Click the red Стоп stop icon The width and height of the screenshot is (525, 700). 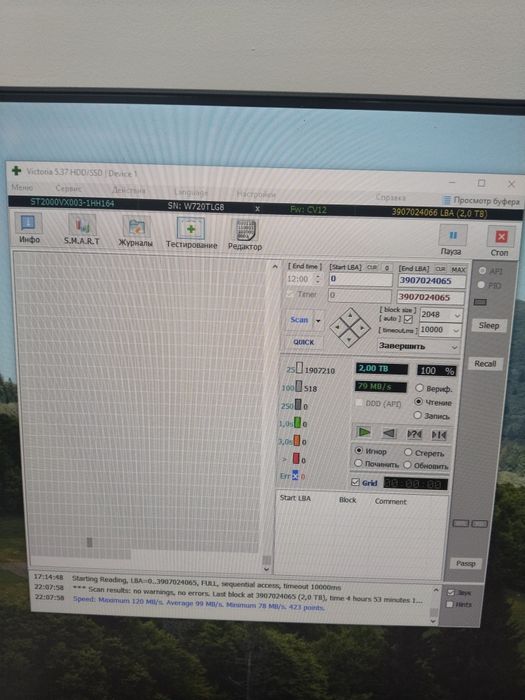click(x=500, y=237)
